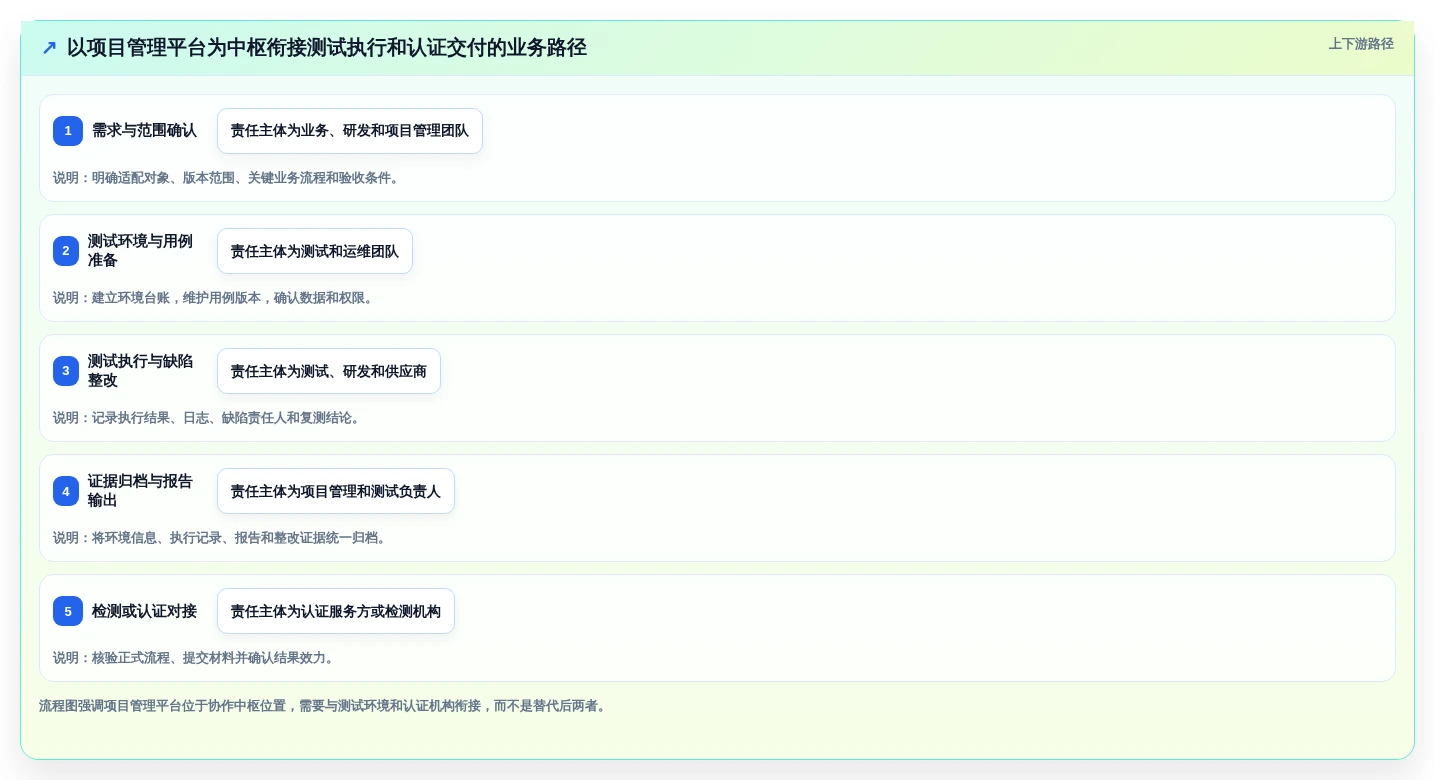
Task: Click description 将环境信息、执行记录 text
Action: (221, 538)
